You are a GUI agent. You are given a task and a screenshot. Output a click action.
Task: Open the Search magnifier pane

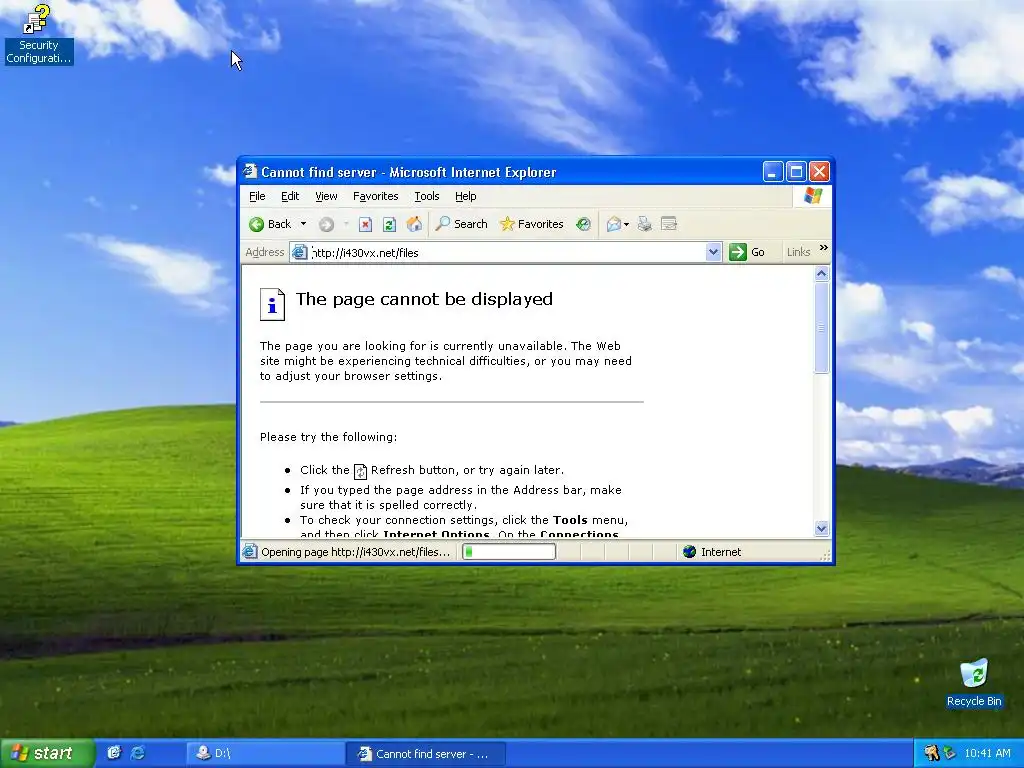(462, 224)
